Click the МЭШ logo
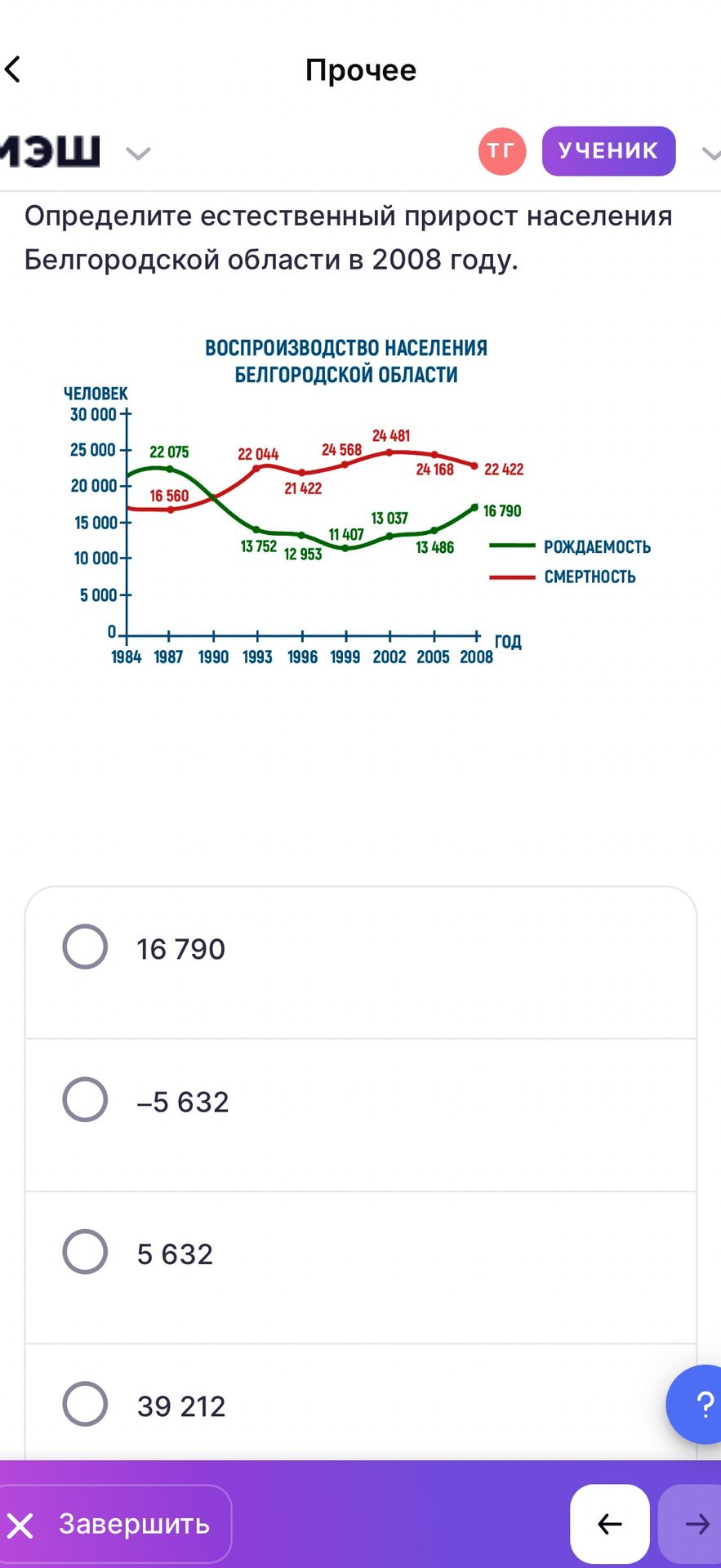This screenshot has width=721, height=1568. [49, 151]
